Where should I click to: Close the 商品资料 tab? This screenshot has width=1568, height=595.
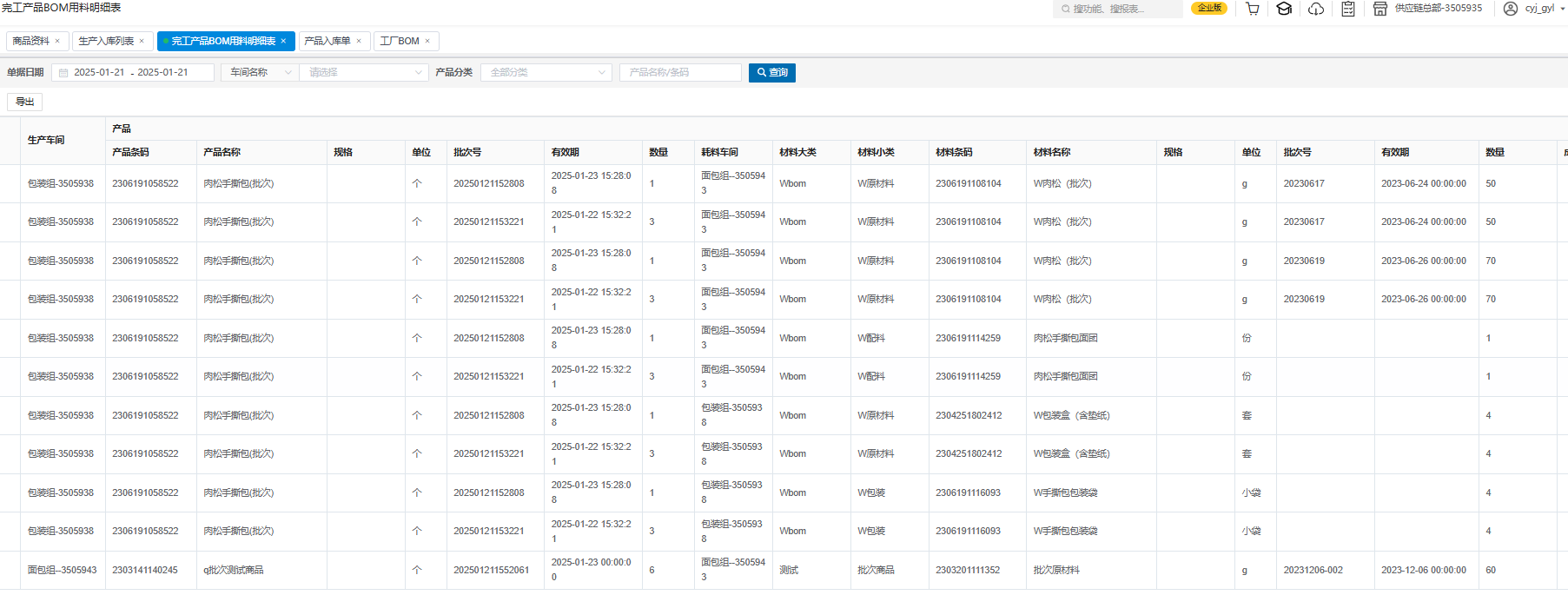57,41
